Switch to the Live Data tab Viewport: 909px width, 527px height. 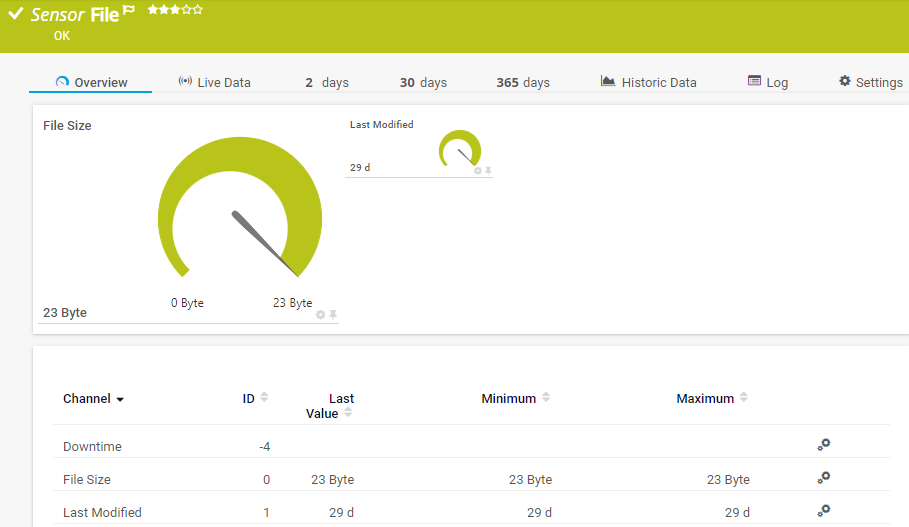point(214,82)
